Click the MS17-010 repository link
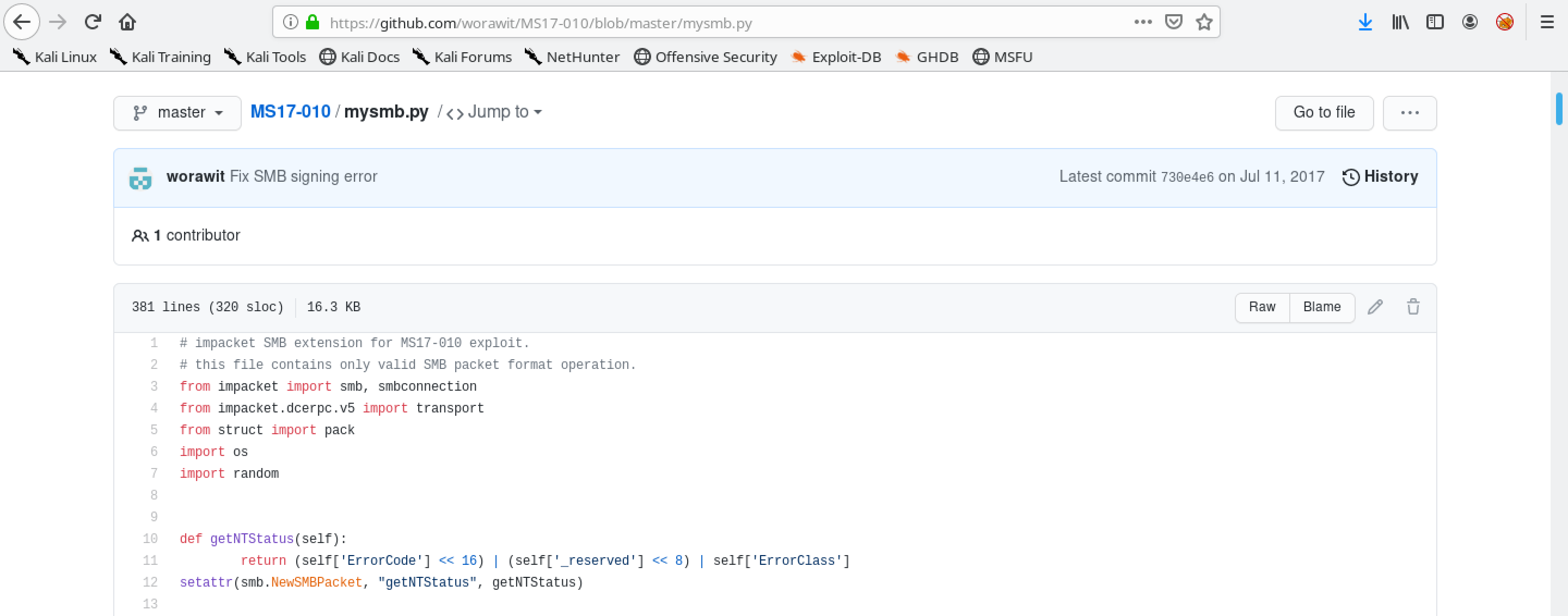The width and height of the screenshot is (1568, 616). (289, 111)
